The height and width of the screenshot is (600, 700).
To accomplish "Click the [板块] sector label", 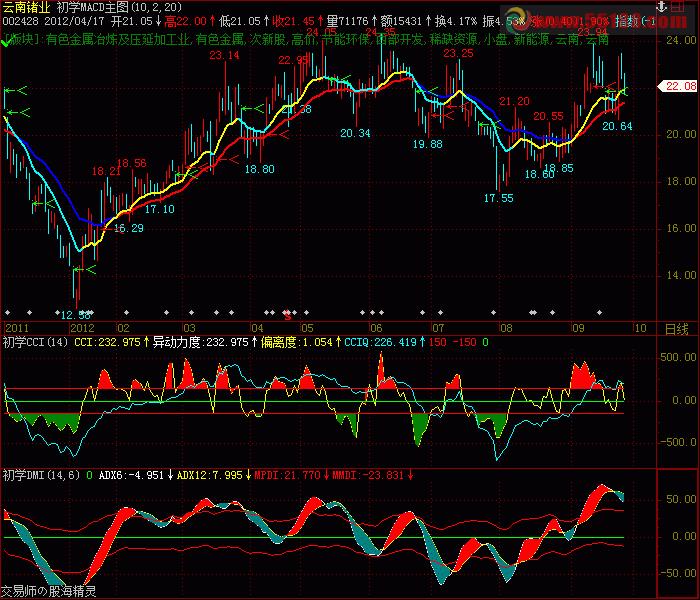I will [x=22, y=40].
